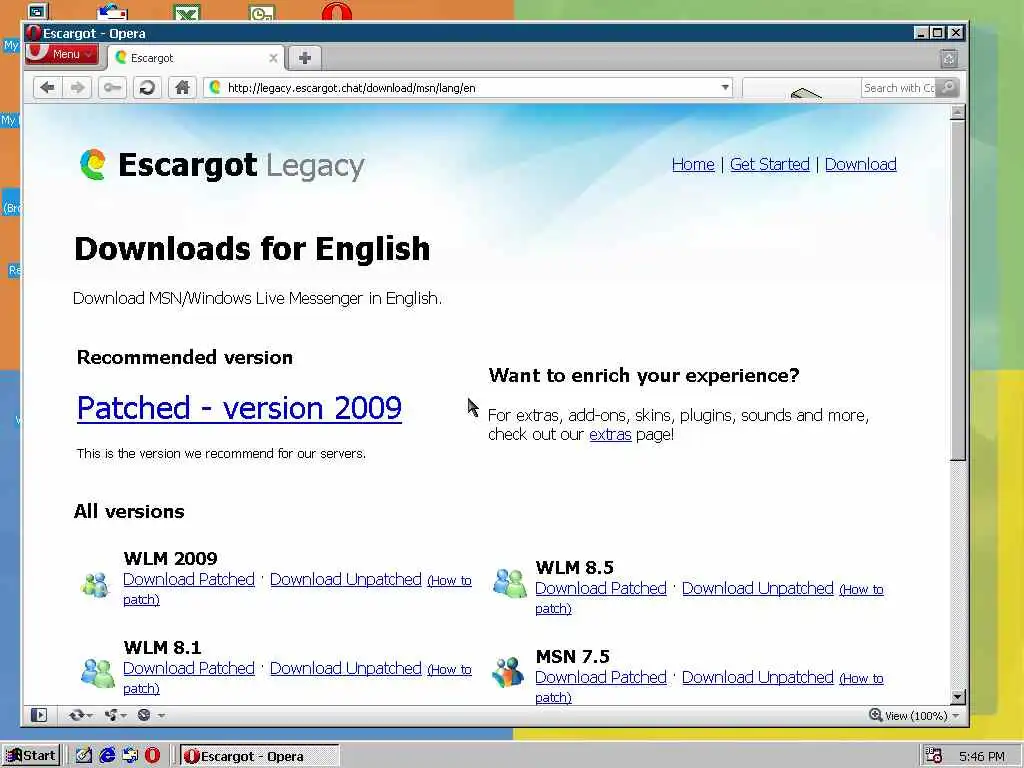This screenshot has height=768, width=1024.
Task: Download Unpatched MSN 7.5
Action: 758,677
